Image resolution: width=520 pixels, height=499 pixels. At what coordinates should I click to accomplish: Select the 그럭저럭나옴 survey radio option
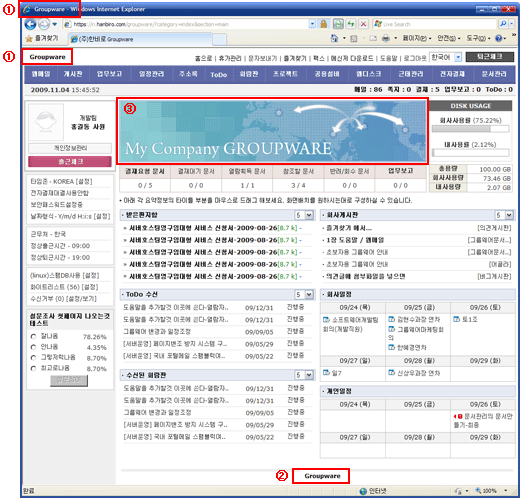tap(33, 358)
